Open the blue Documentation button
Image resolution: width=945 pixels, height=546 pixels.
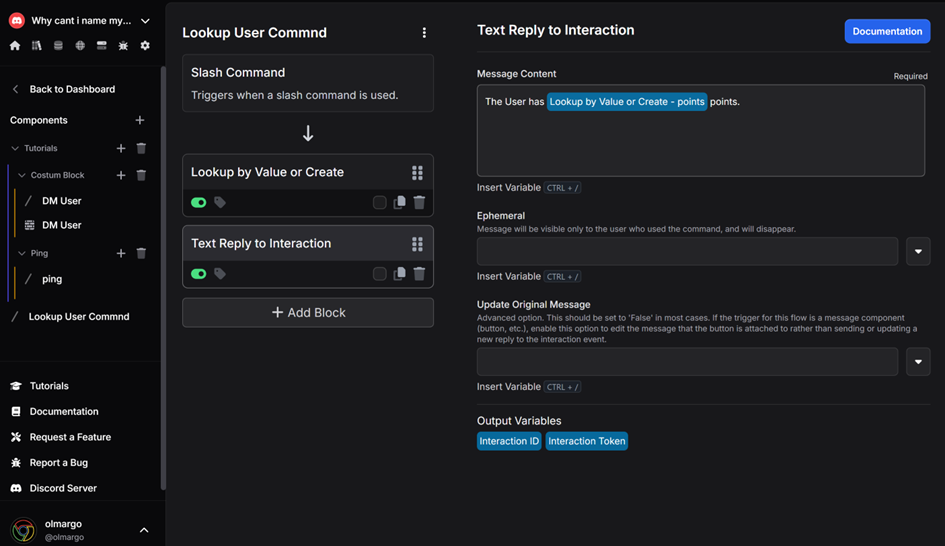(887, 31)
